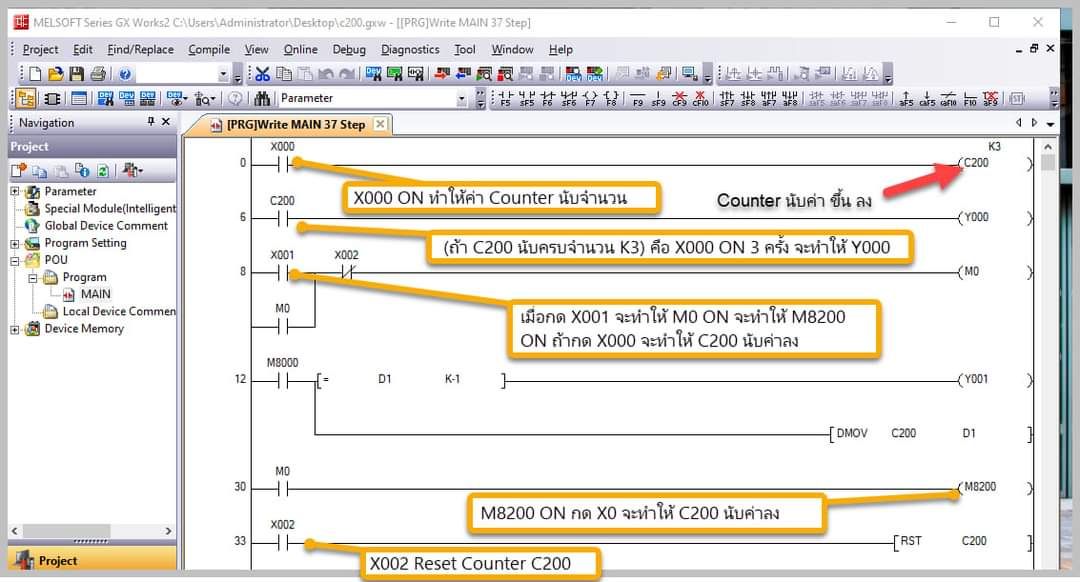This screenshot has width=1080, height=582.
Task: Expand the Parameter tree node
Action: tap(15, 191)
